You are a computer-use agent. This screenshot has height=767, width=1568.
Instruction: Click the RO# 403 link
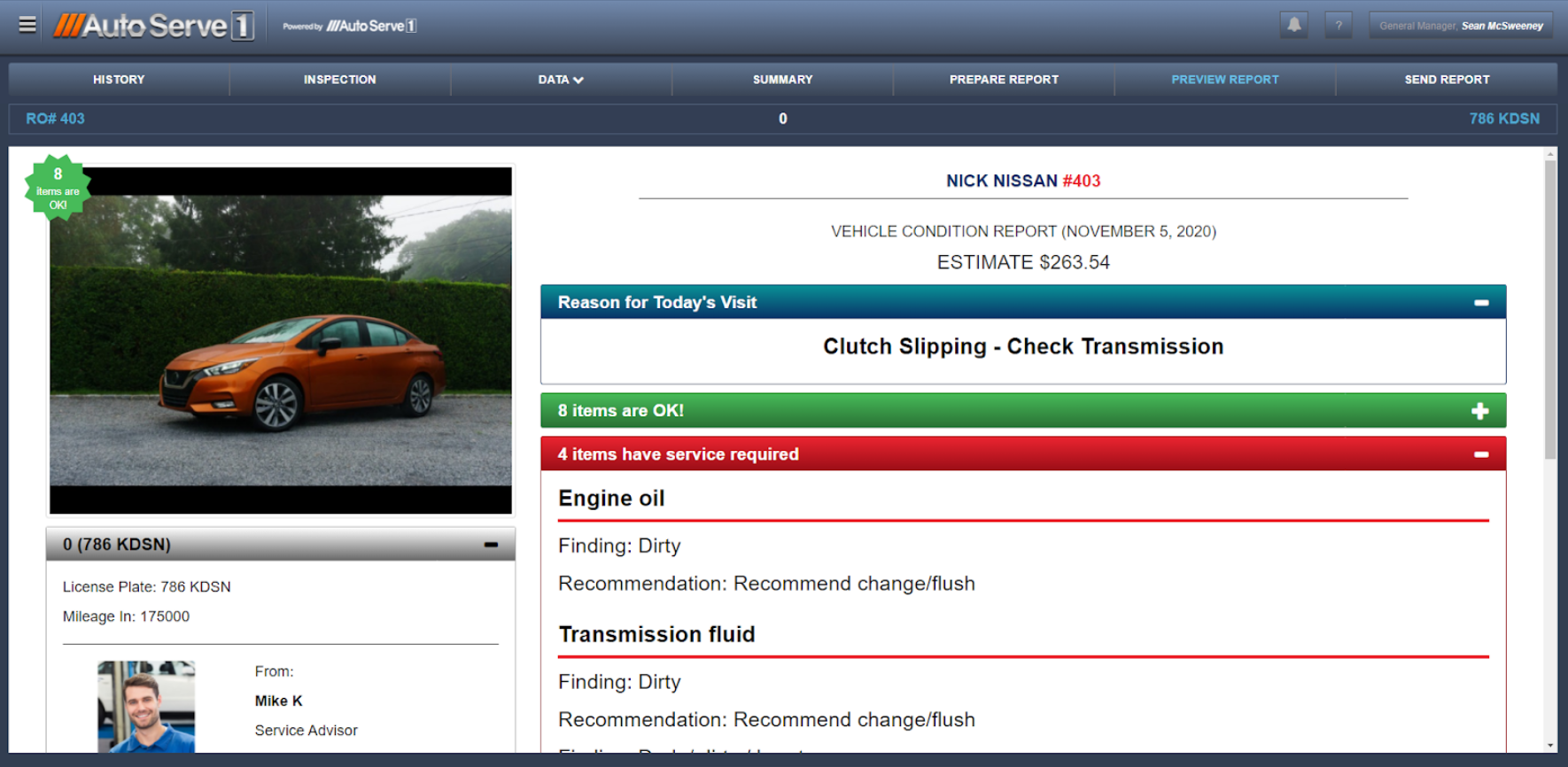pyautogui.click(x=55, y=119)
